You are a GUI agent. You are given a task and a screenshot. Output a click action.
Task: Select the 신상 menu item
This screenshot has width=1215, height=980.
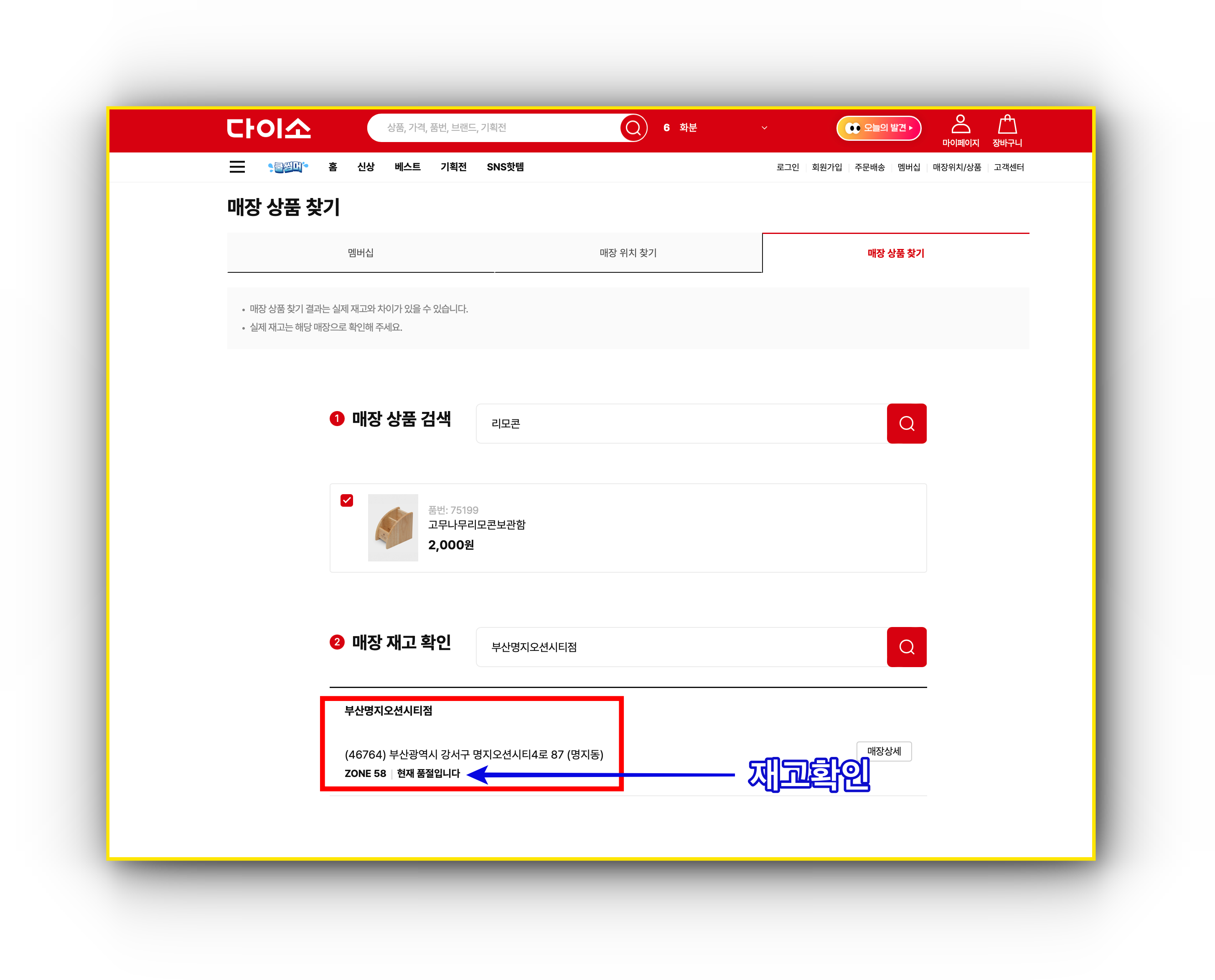click(366, 167)
